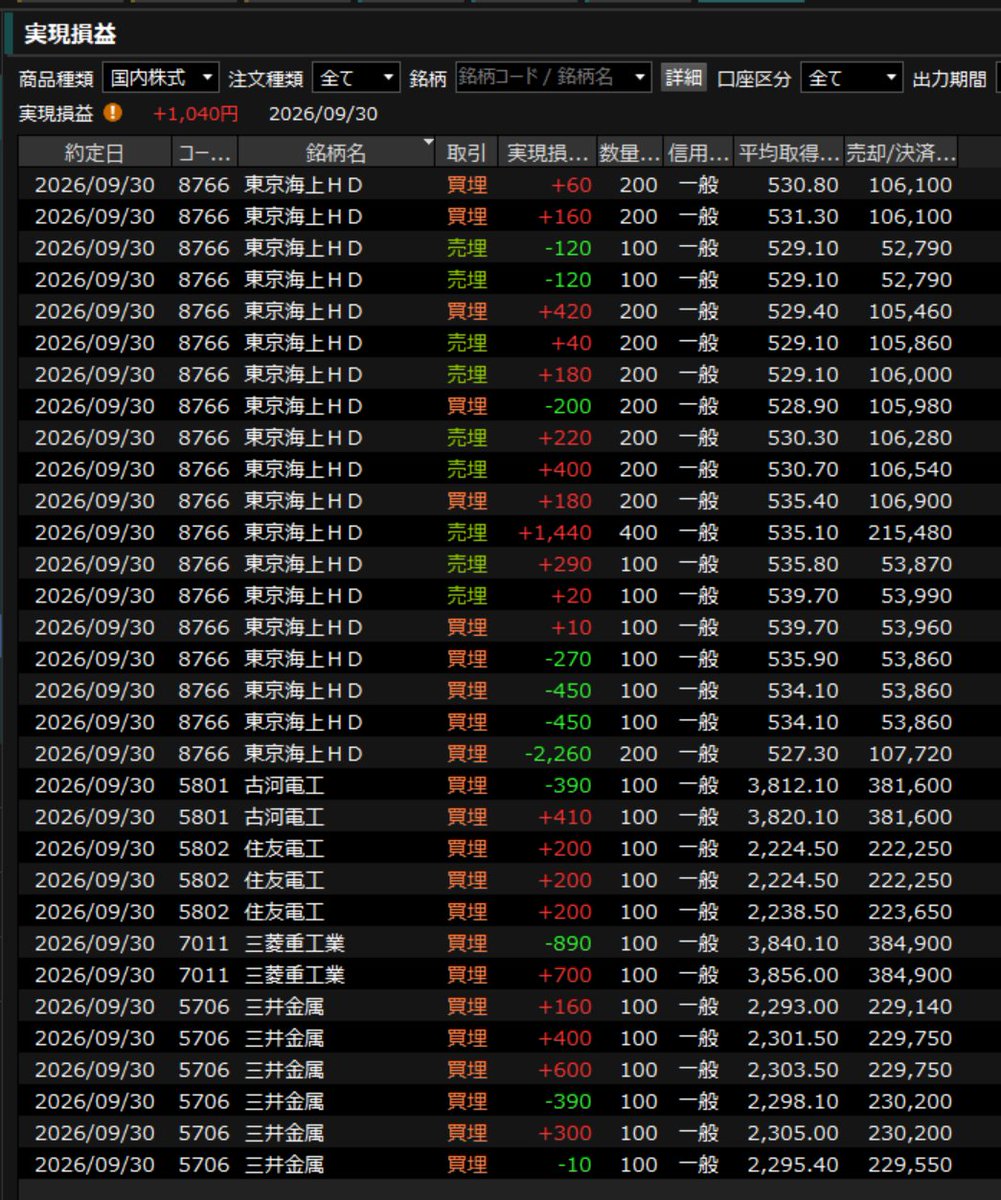Select the 223,650 amount cell

(x=910, y=912)
